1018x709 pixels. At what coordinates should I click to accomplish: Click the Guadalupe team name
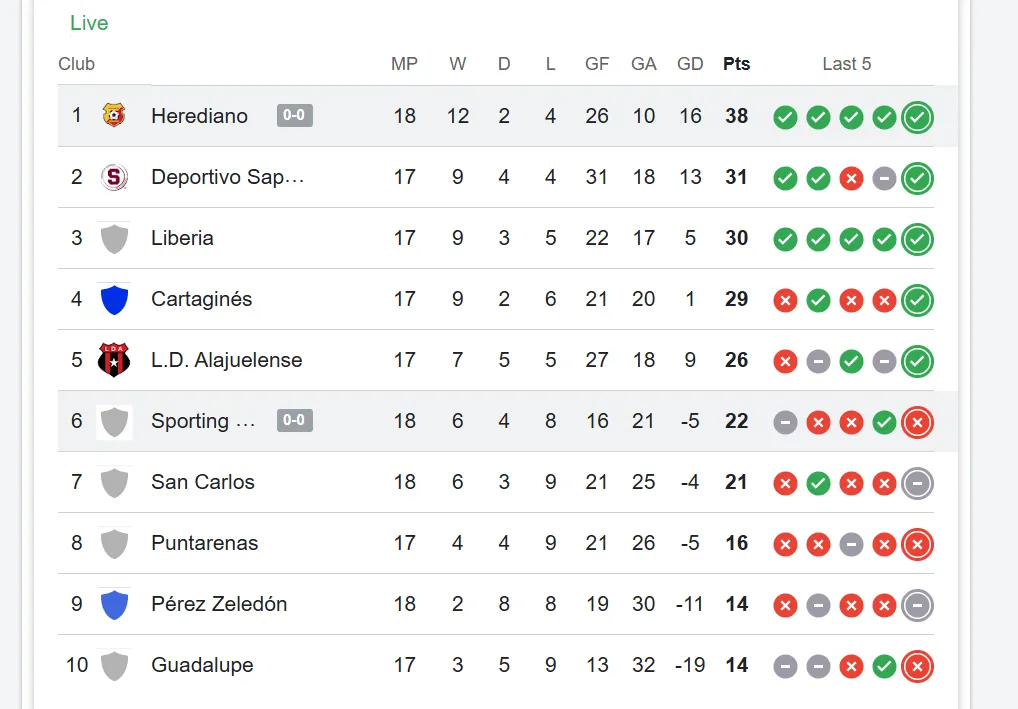click(x=202, y=665)
